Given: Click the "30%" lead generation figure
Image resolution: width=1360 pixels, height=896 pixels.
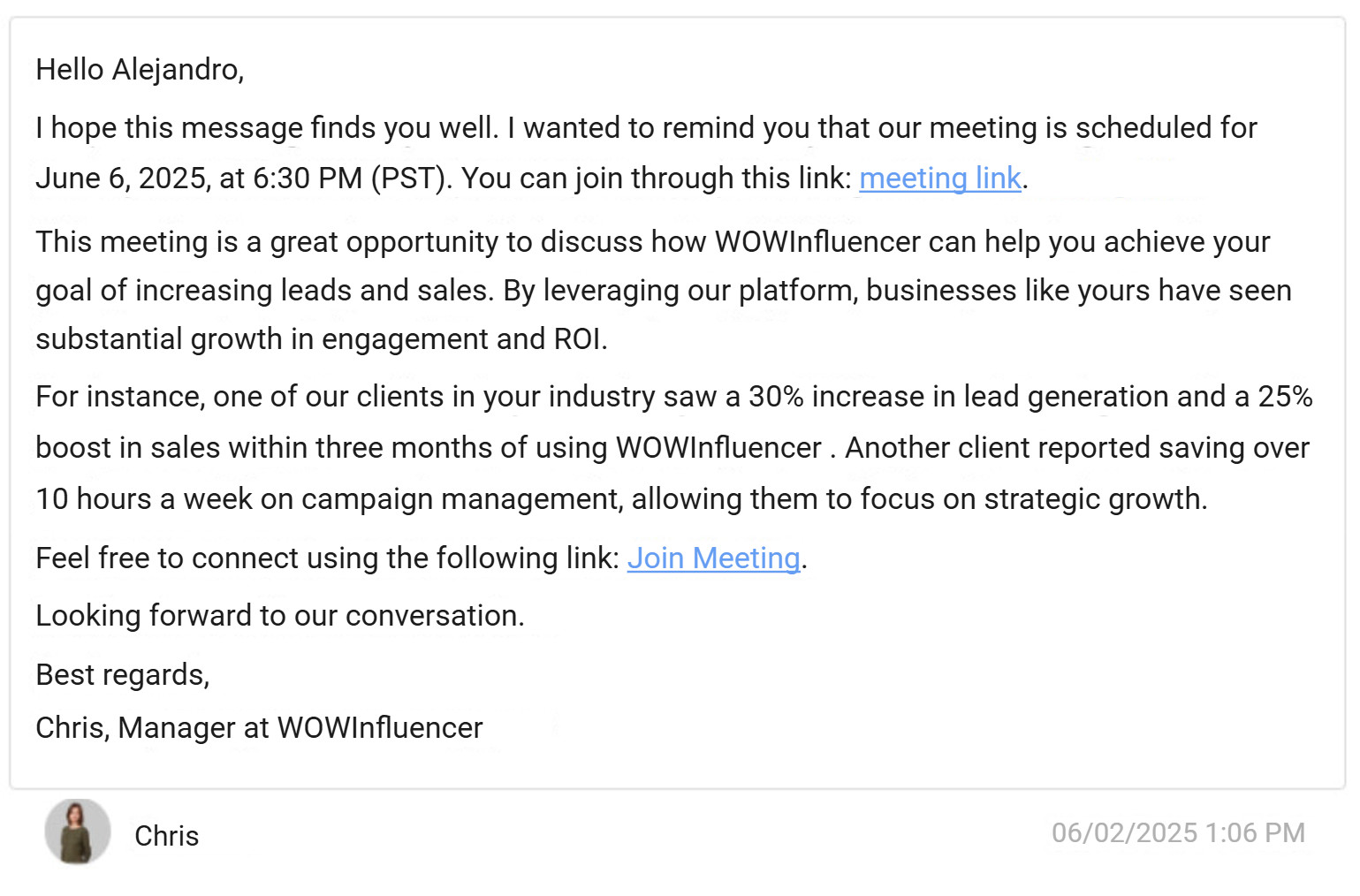Looking at the screenshot, I should (776, 397).
